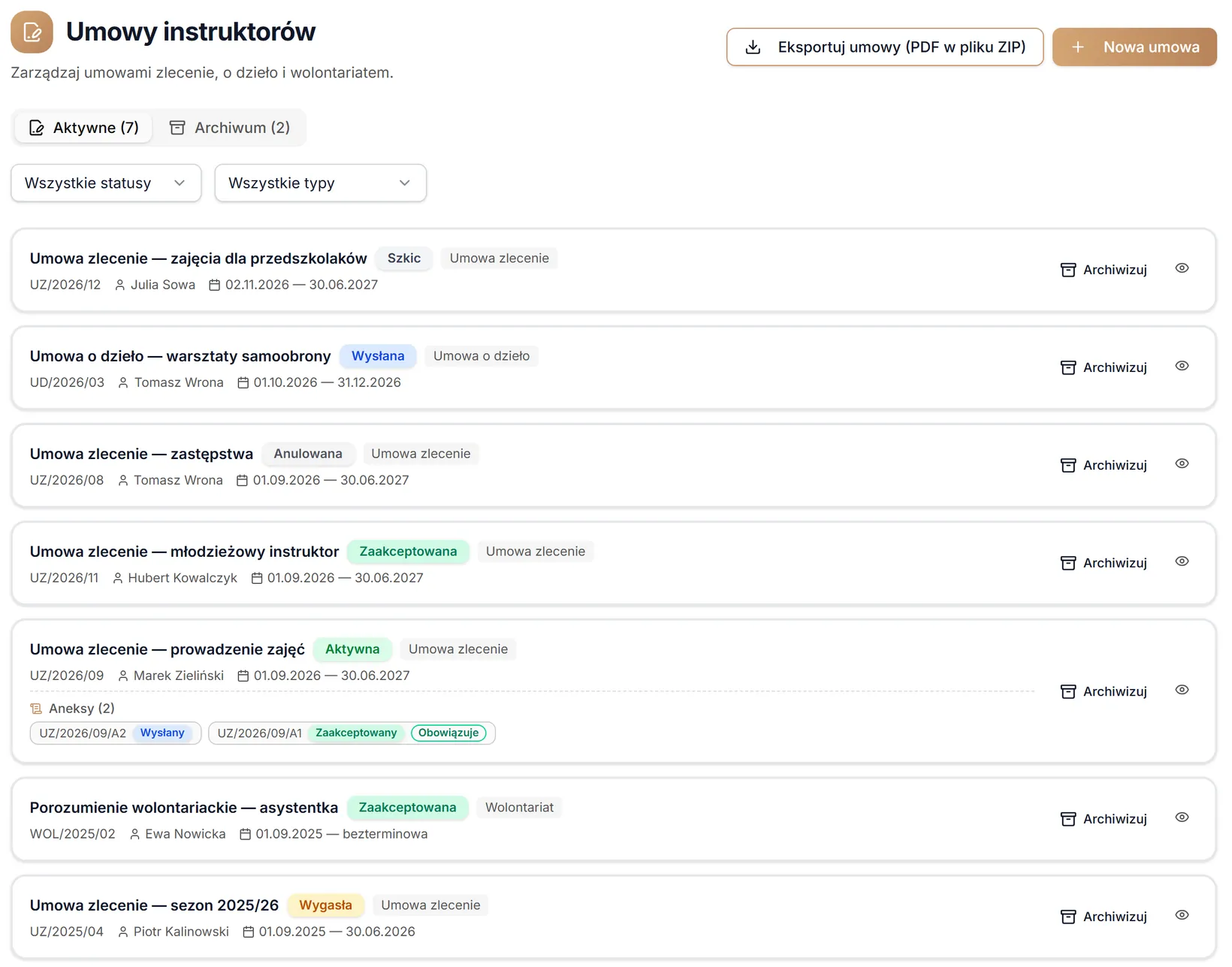
Task: Archive the sezon 2025/26 contract
Action: [x=1104, y=917]
